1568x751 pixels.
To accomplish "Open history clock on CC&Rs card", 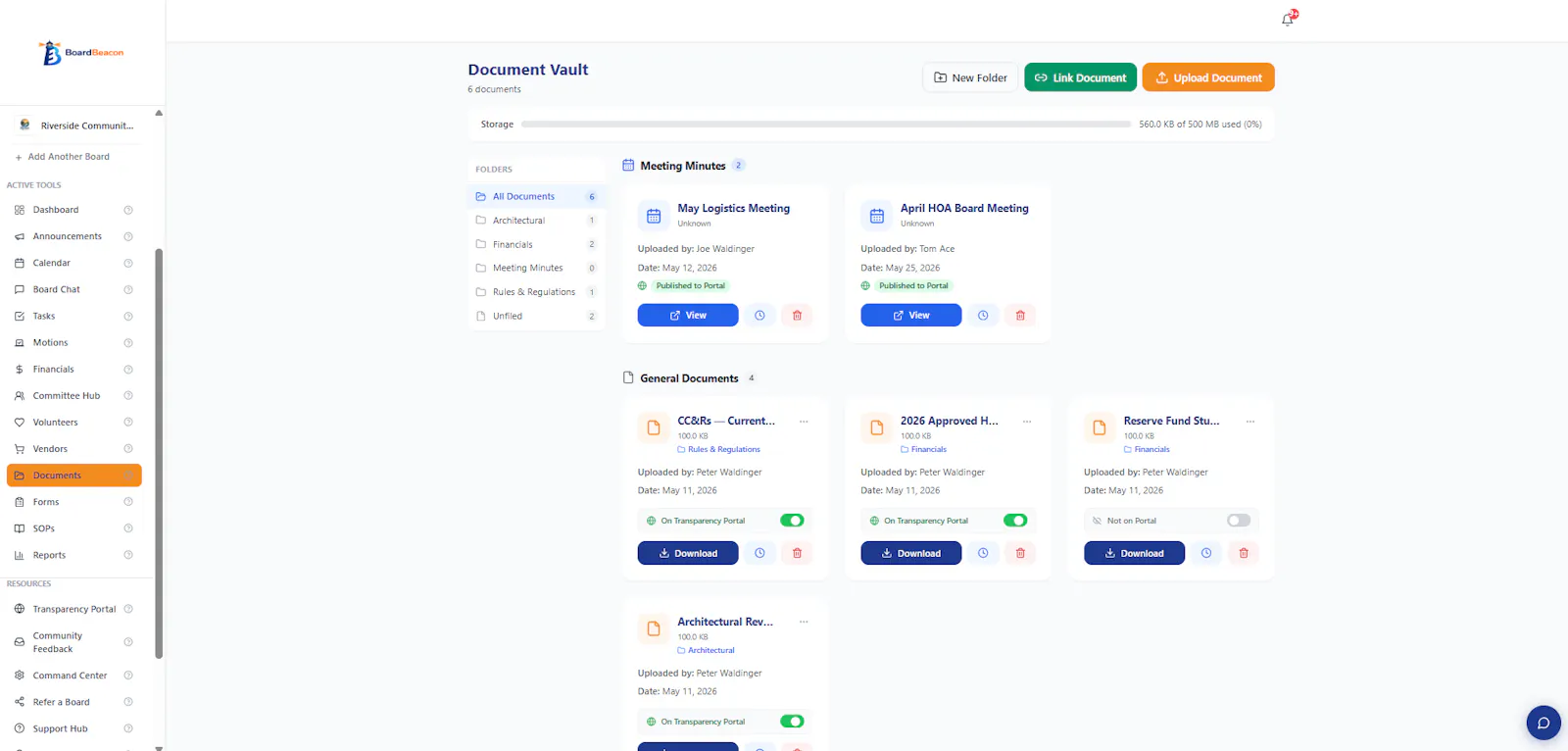I will tap(759, 553).
